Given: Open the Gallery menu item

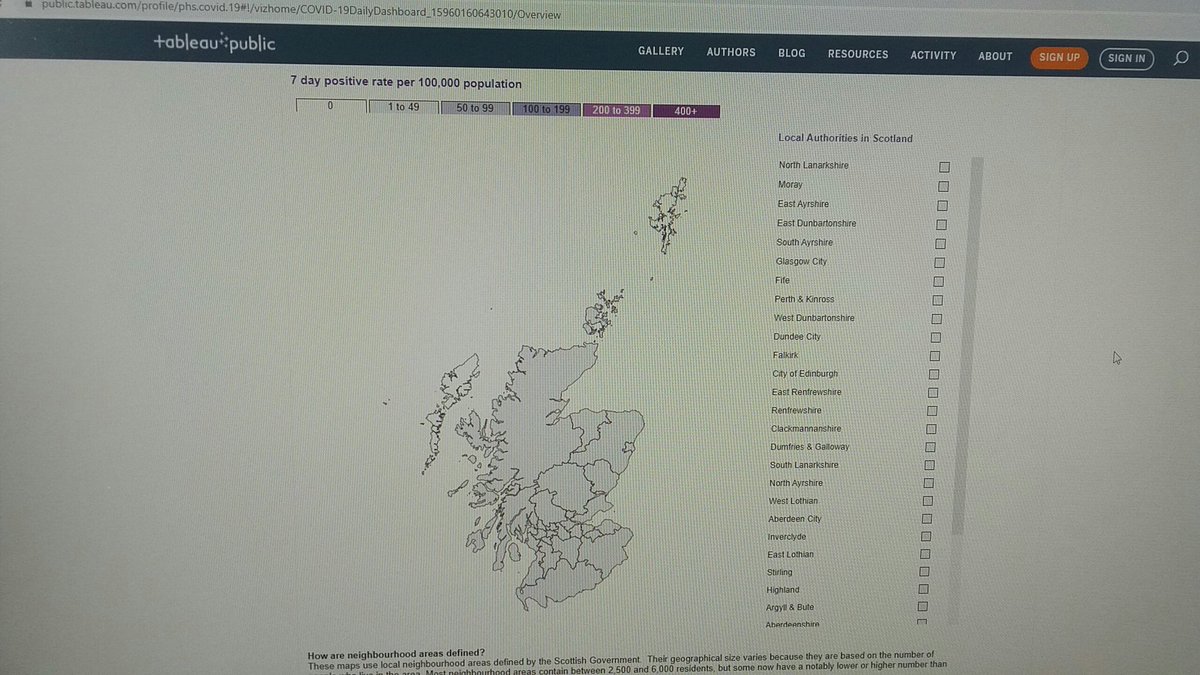Looking at the screenshot, I should [x=661, y=52].
